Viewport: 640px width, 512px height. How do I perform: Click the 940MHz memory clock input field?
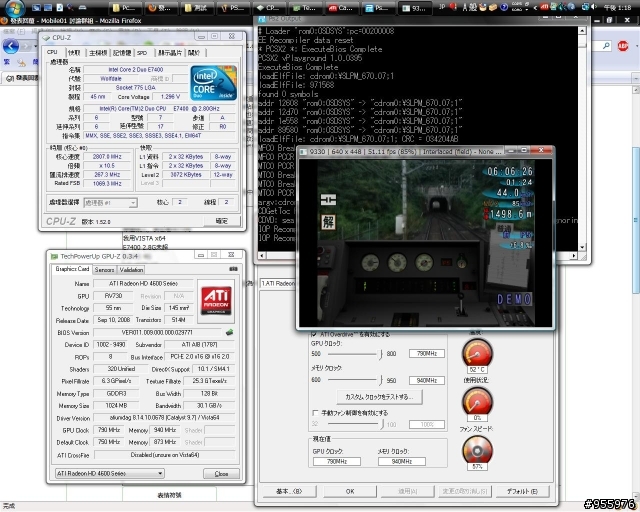427,381
